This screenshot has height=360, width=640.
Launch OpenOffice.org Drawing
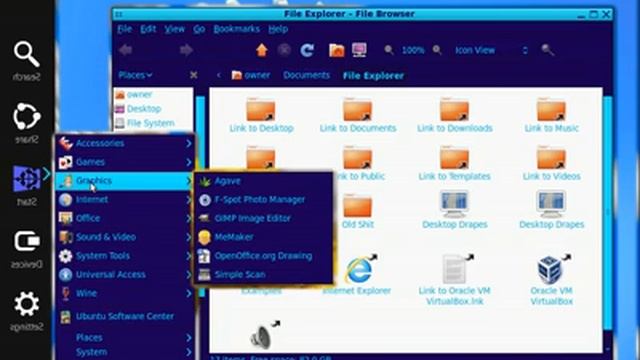pos(264,256)
